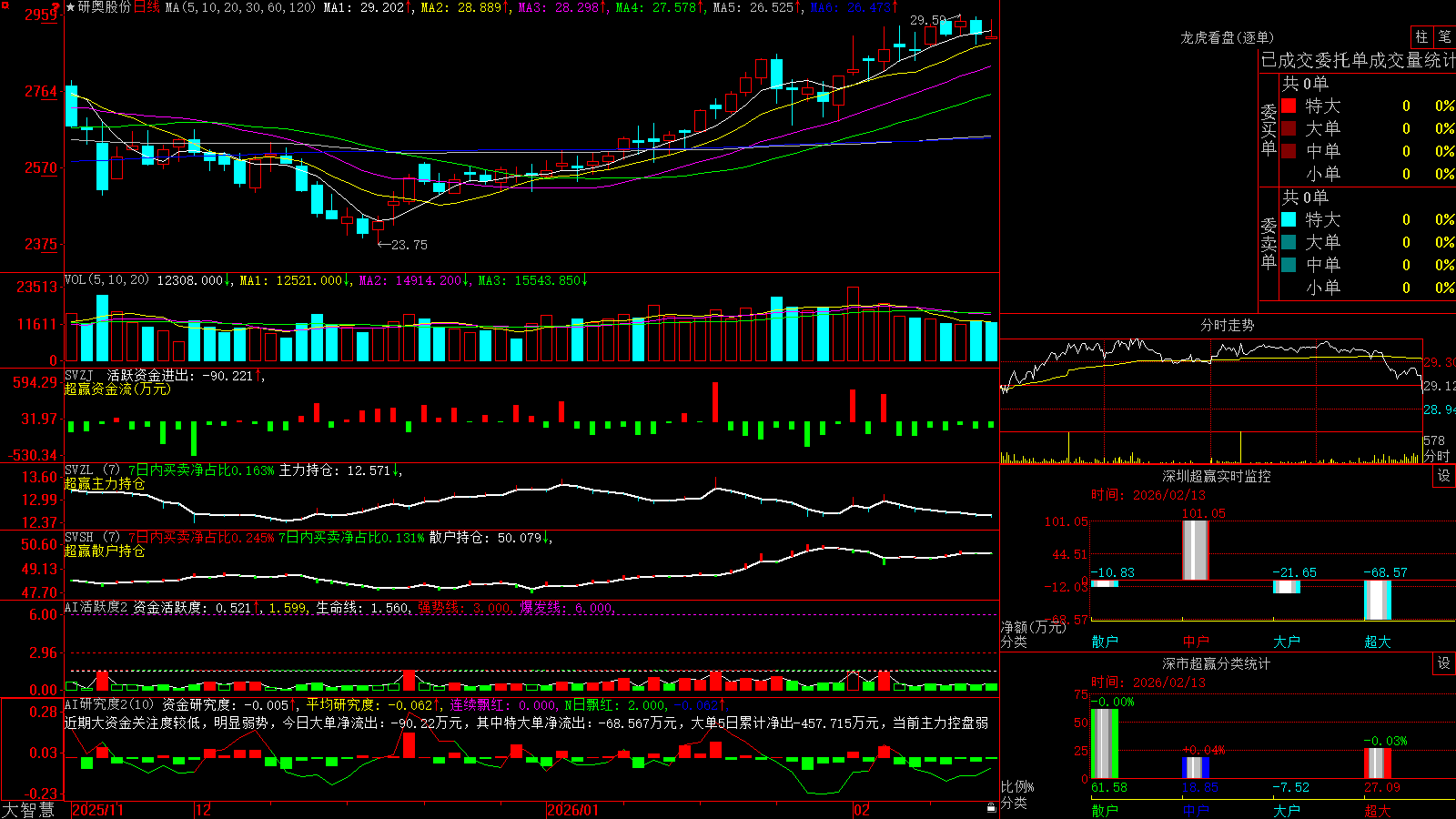Click the star icon beside 研奥股份

(71, 7)
